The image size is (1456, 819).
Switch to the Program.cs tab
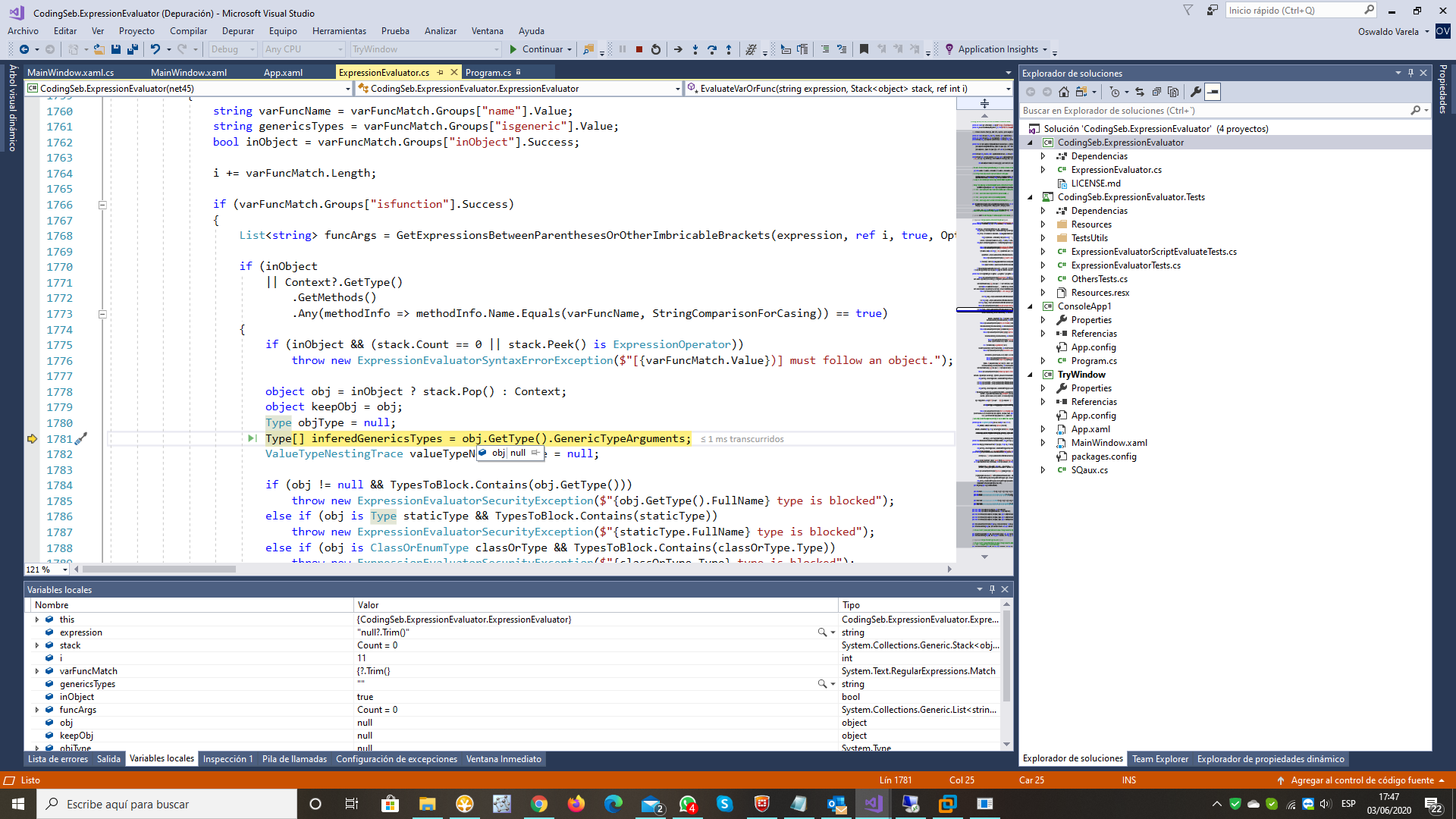click(488, 72)
